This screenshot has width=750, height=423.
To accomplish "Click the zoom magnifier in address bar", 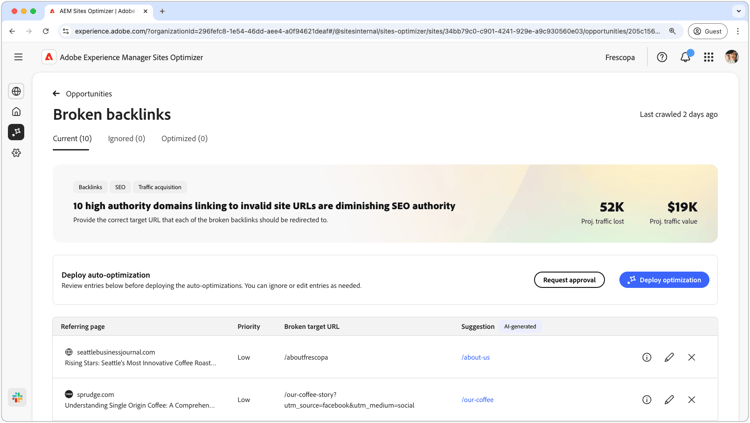I will 672,31.
